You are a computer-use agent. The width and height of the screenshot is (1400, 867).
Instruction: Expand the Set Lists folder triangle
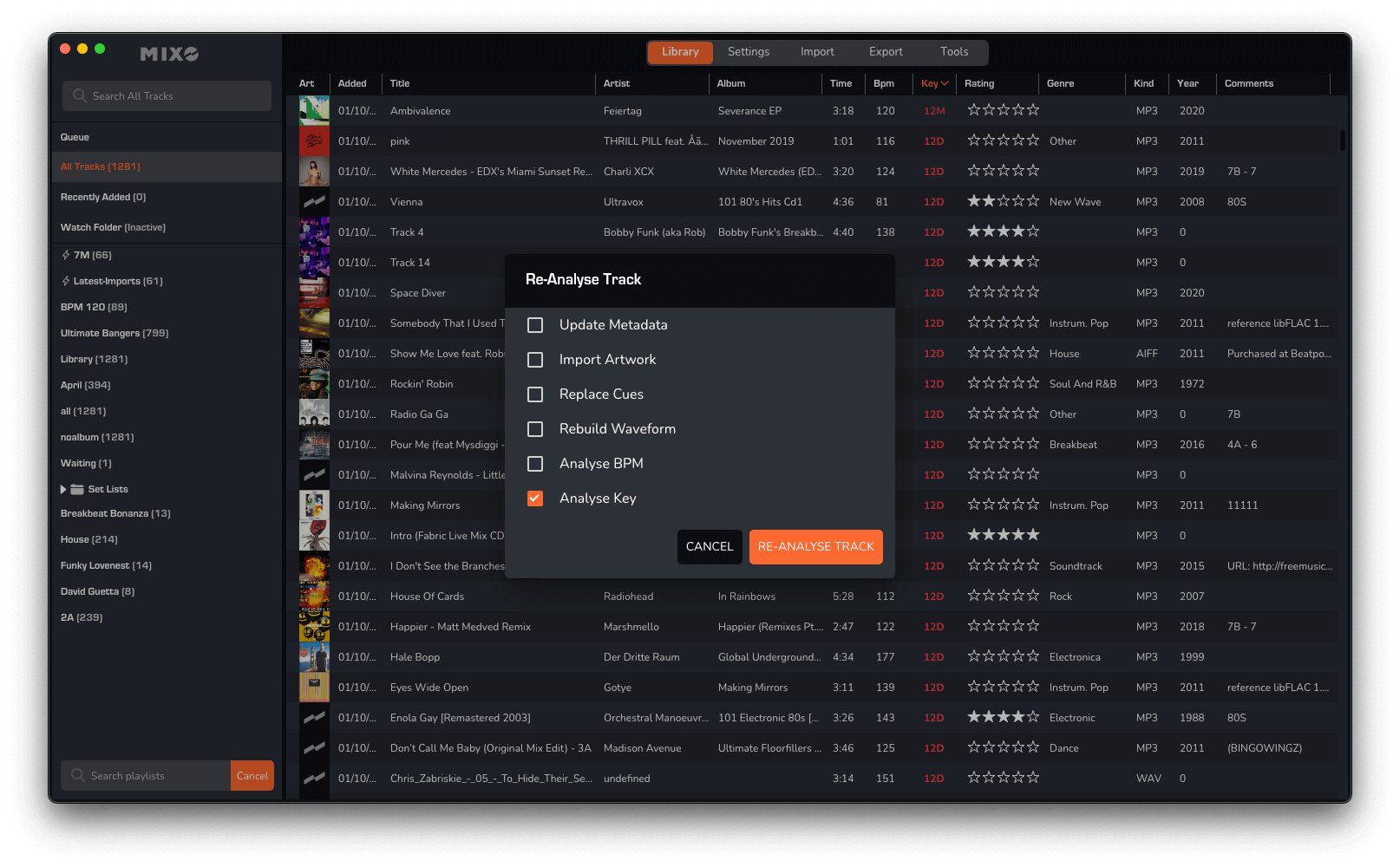point(63,489)
